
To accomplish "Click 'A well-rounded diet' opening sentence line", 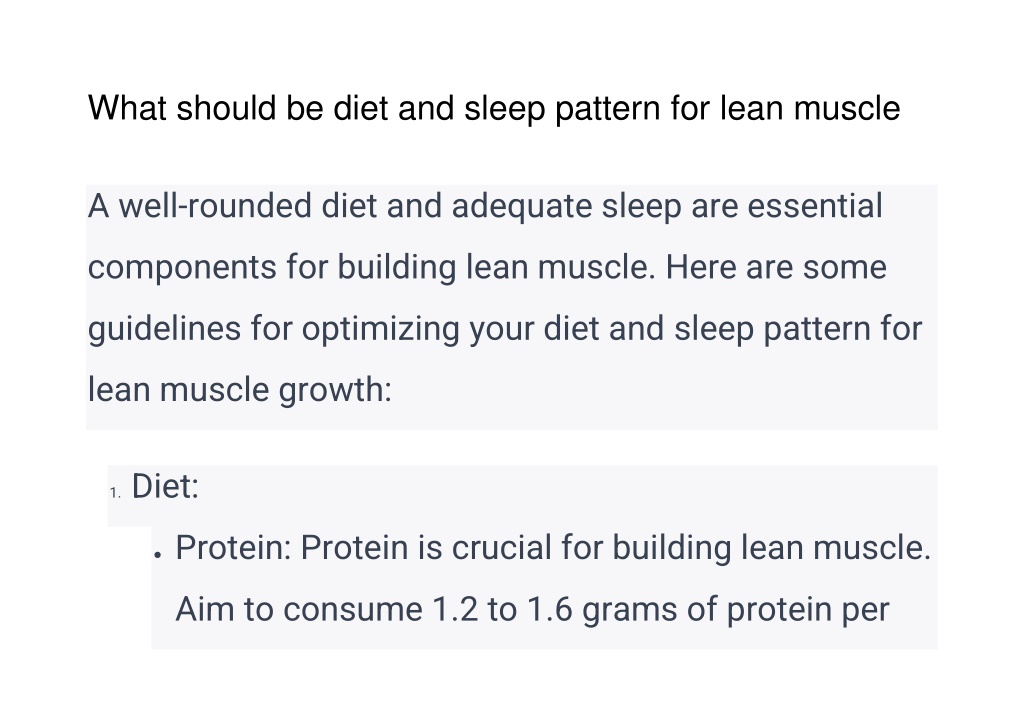I will coord(485,206).
